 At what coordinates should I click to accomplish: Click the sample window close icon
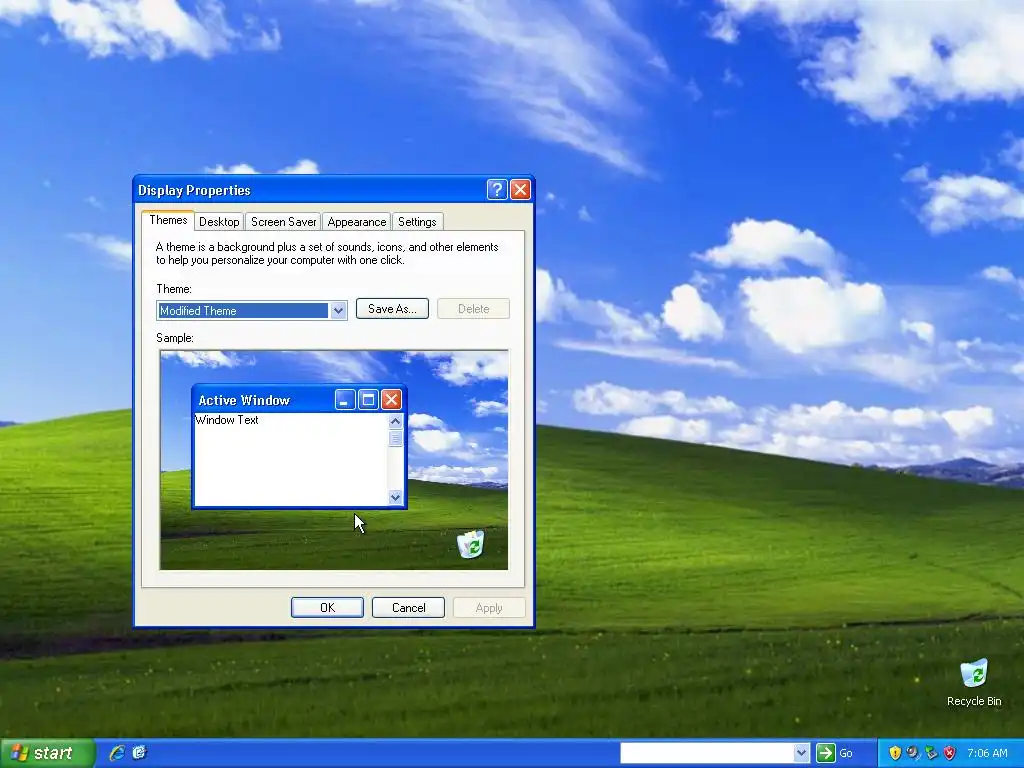pyautogui.click(x=391, y=400)
